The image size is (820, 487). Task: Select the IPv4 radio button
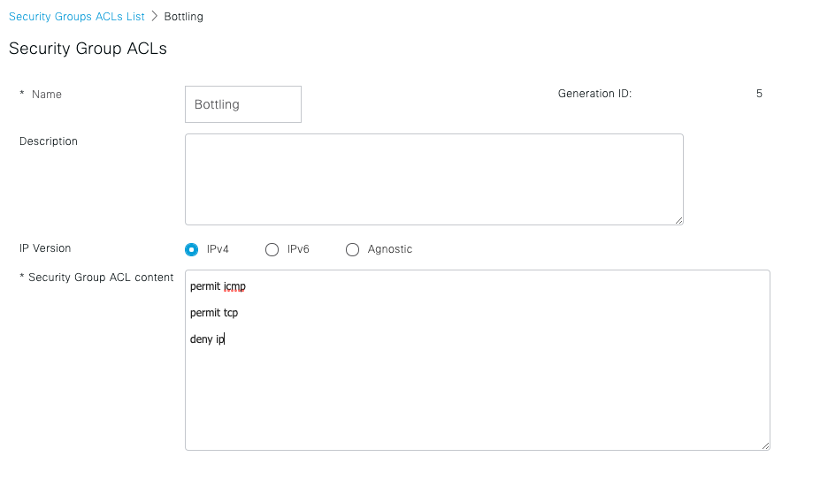(x=192, y=250)
